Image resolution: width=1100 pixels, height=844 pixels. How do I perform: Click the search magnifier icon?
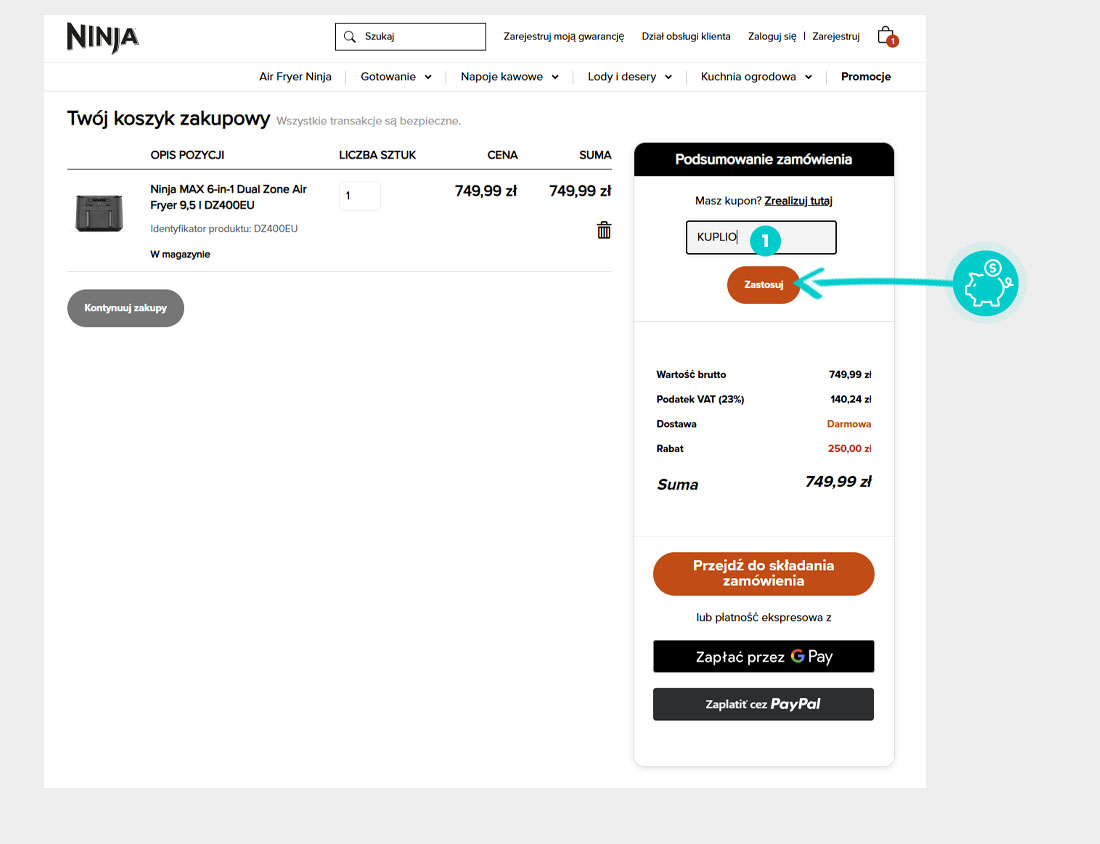350,37
